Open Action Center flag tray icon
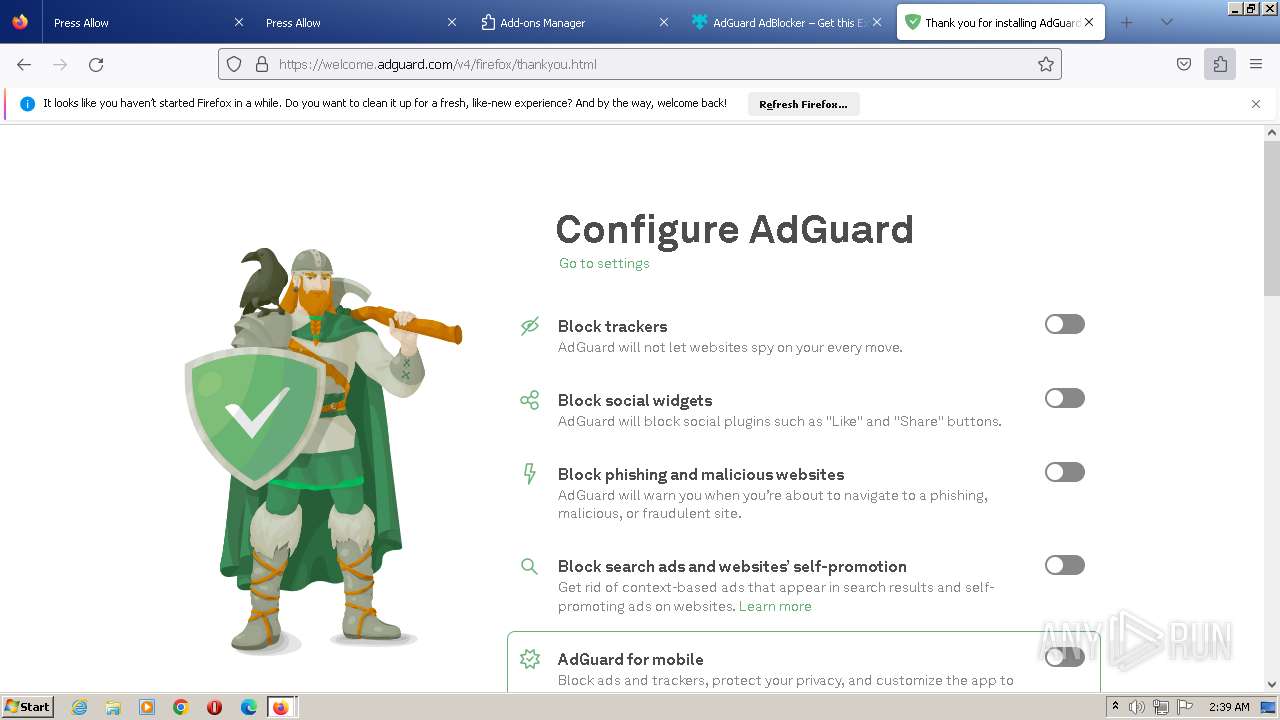This screenshot has height=720, width=1280. coord(1185,707)
